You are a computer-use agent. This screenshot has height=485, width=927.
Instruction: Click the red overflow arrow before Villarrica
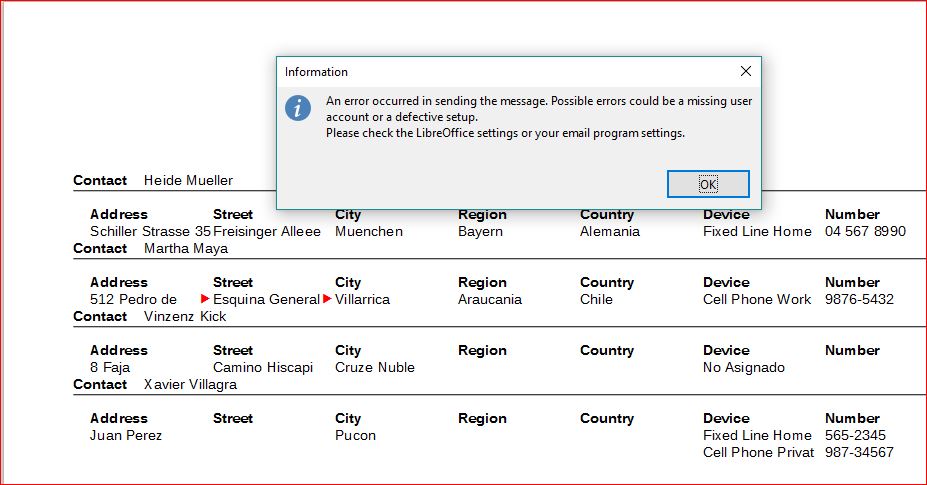coord(327,299)
